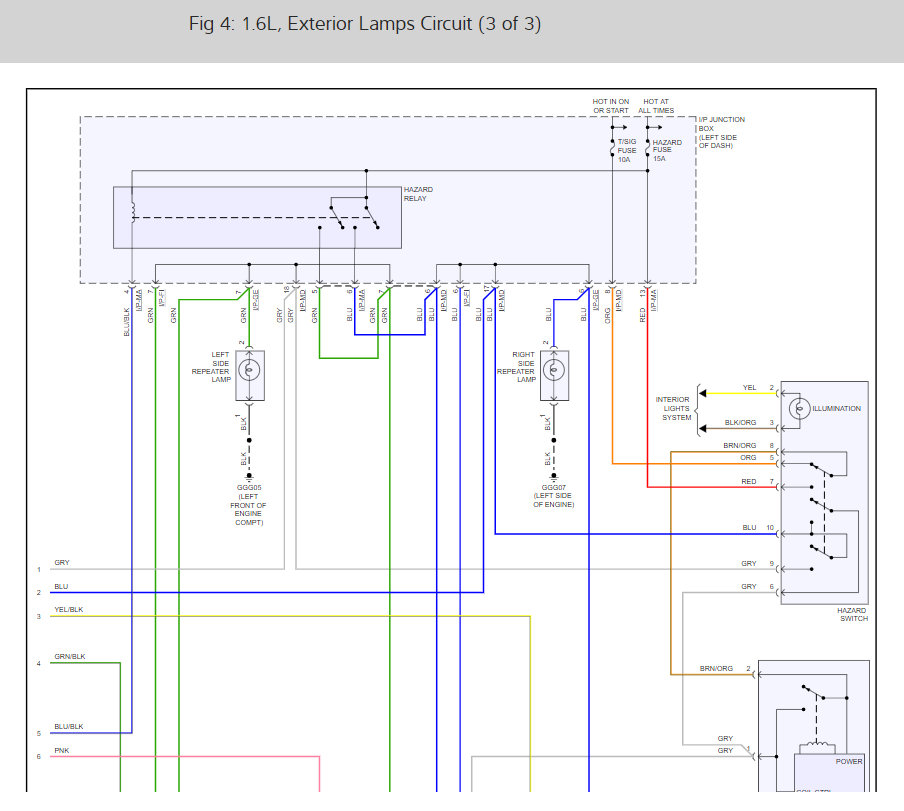The height and width of the screenshot is (811, 904).
Task: Click the 'INTERIOR LIGHTS SYSTEM' label
Action: 672,408
